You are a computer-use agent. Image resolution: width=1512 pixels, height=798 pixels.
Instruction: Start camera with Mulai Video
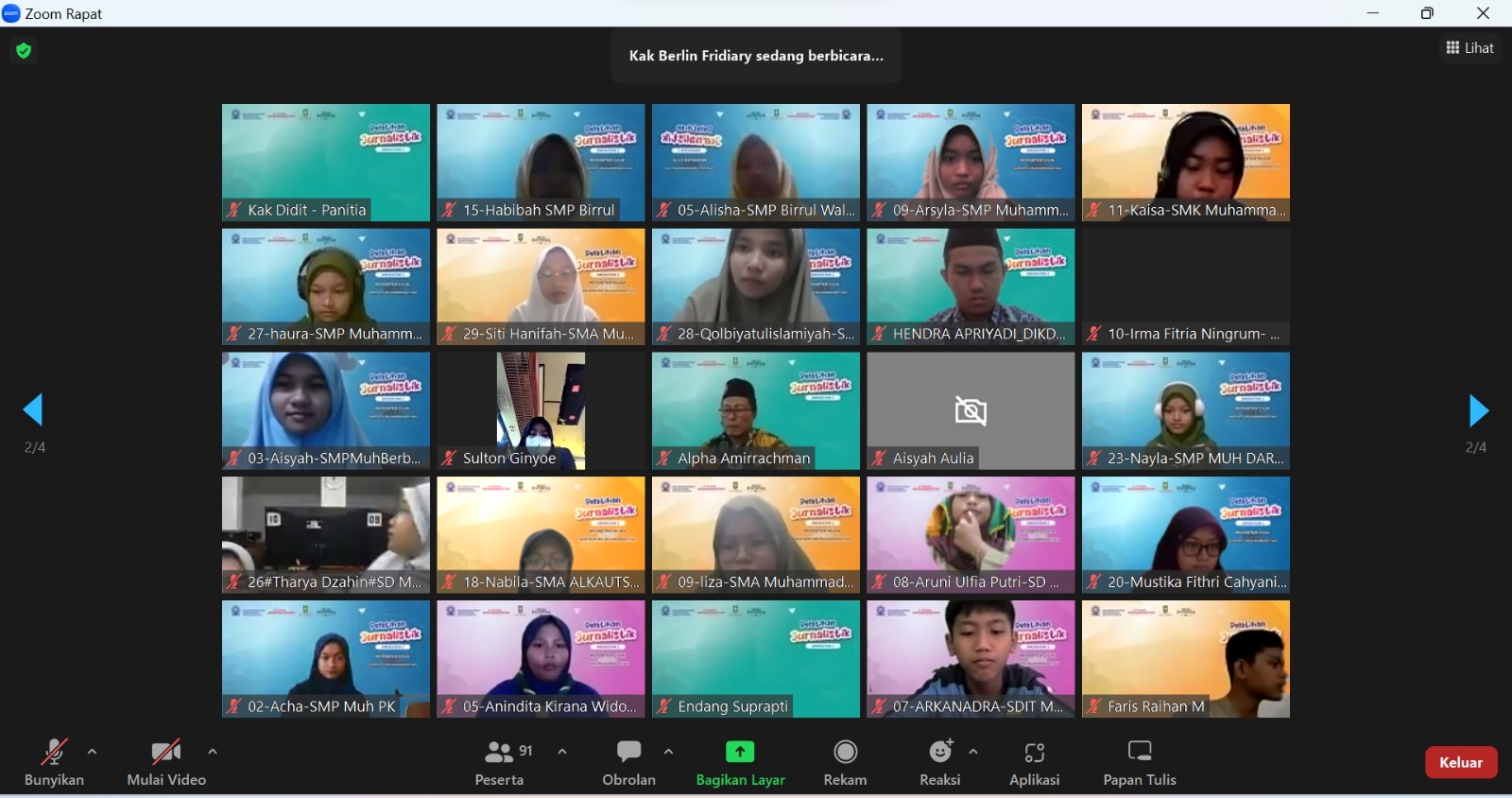click(x=166, y=762)
